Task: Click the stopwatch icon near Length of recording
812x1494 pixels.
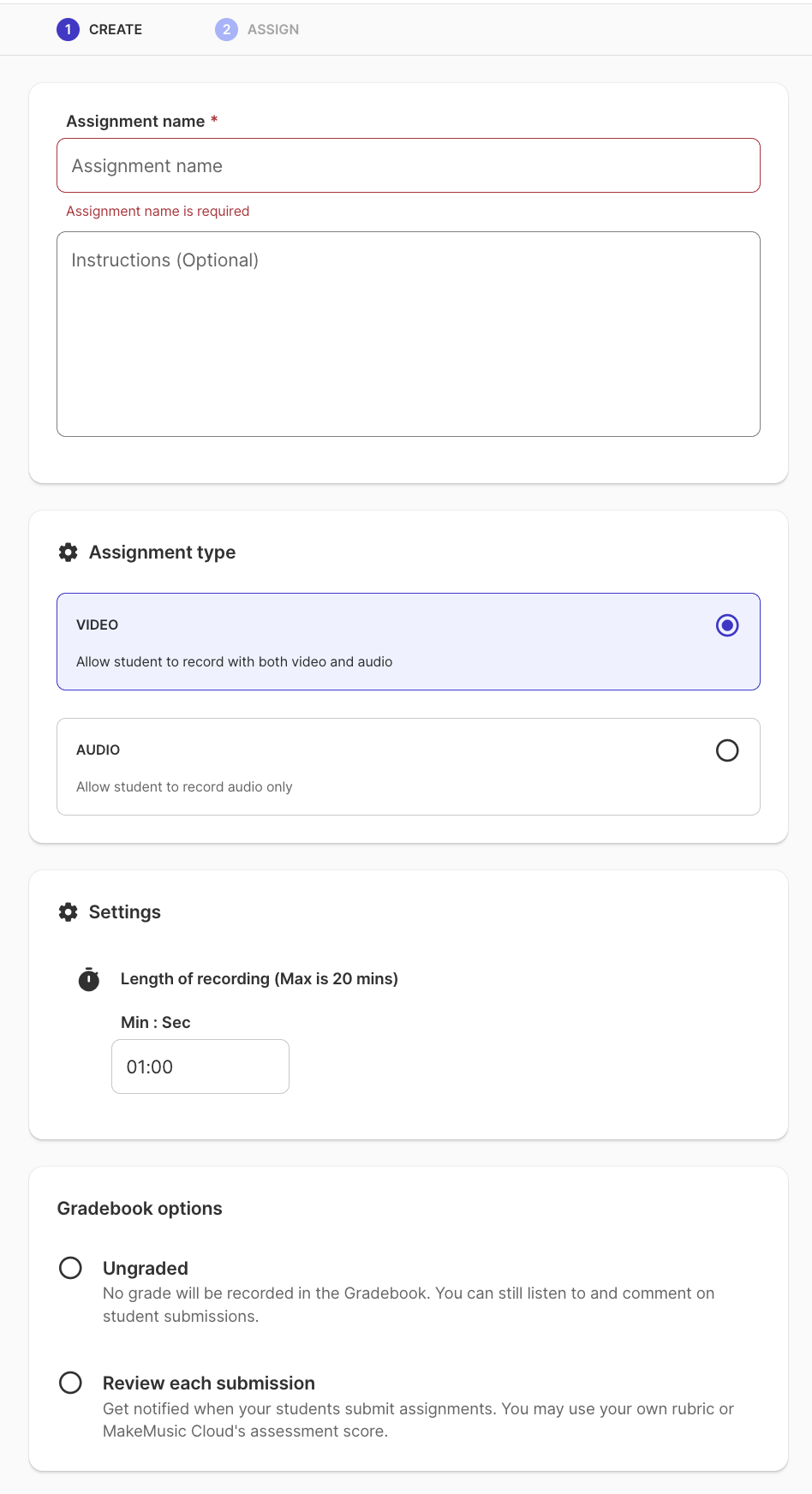Action: 88,979
